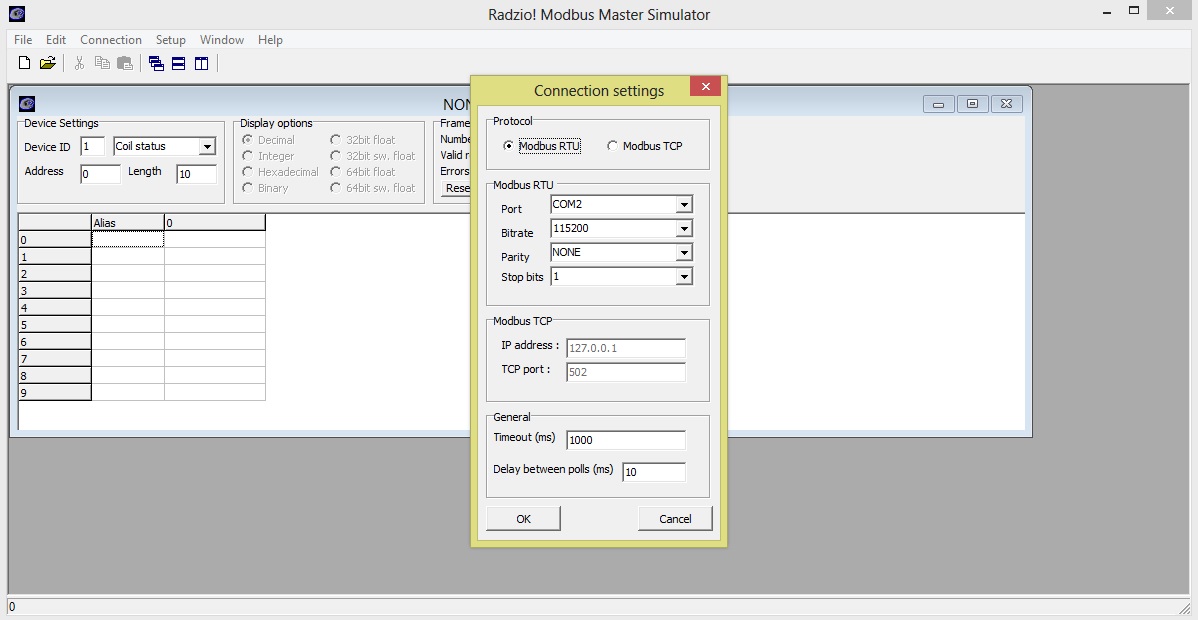Viewport: 1198px width, 620px height.
Task: Click row header 3 in the table
Action: (x=55, y=291)
